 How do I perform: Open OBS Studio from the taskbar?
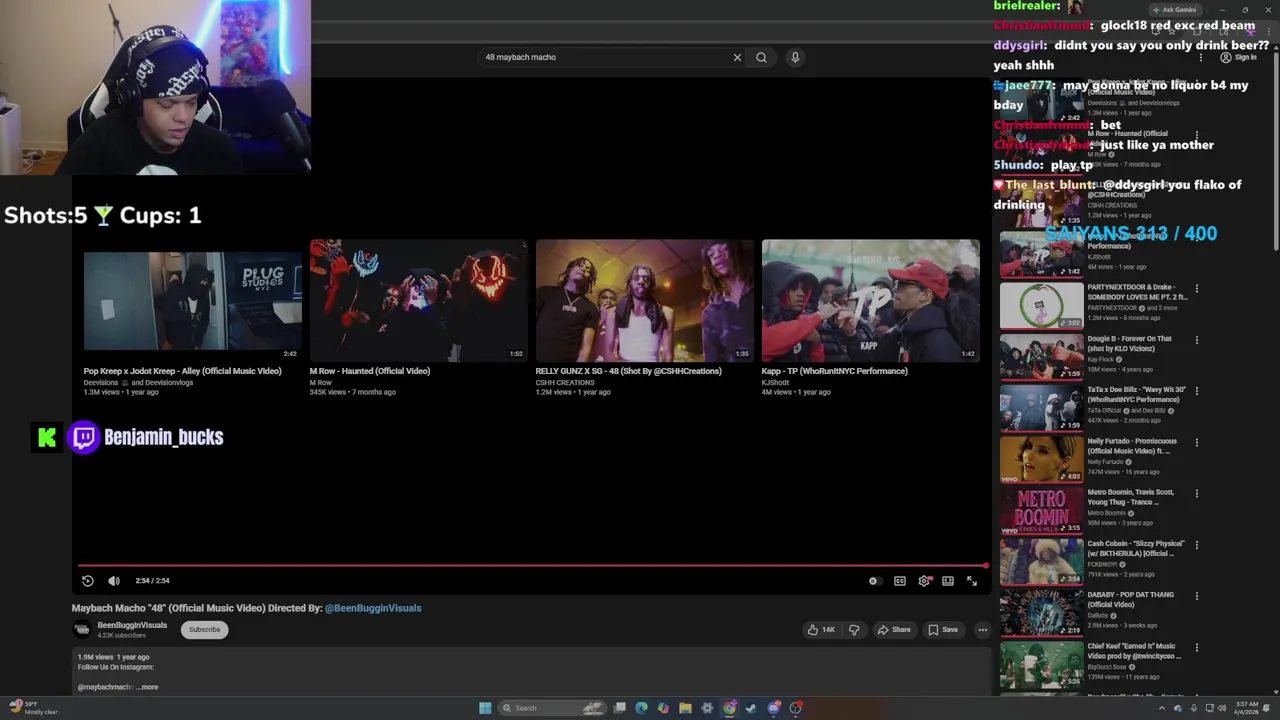click(x=796, y=708)
